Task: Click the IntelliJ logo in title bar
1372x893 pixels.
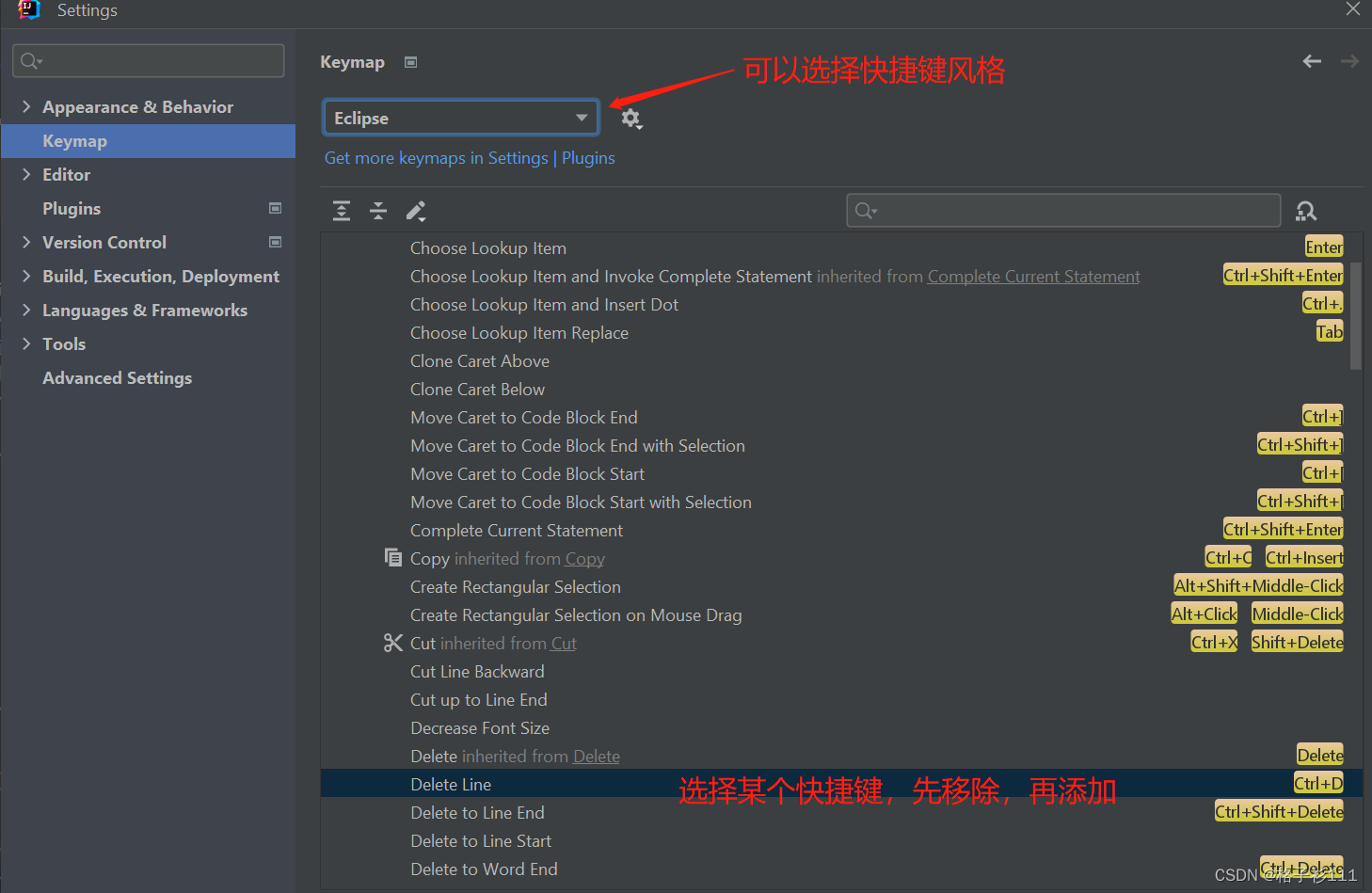Action: tap(29, 9)
